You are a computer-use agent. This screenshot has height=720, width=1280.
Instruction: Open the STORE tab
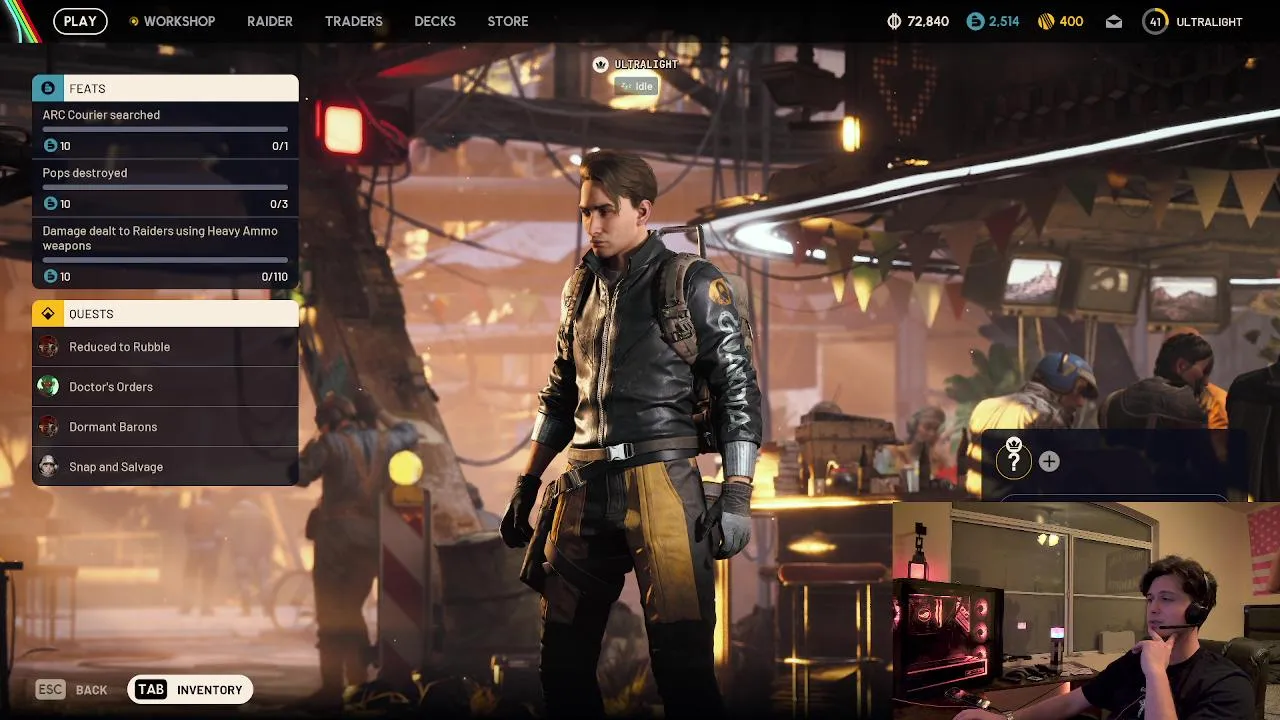click(x=508, y=21)
